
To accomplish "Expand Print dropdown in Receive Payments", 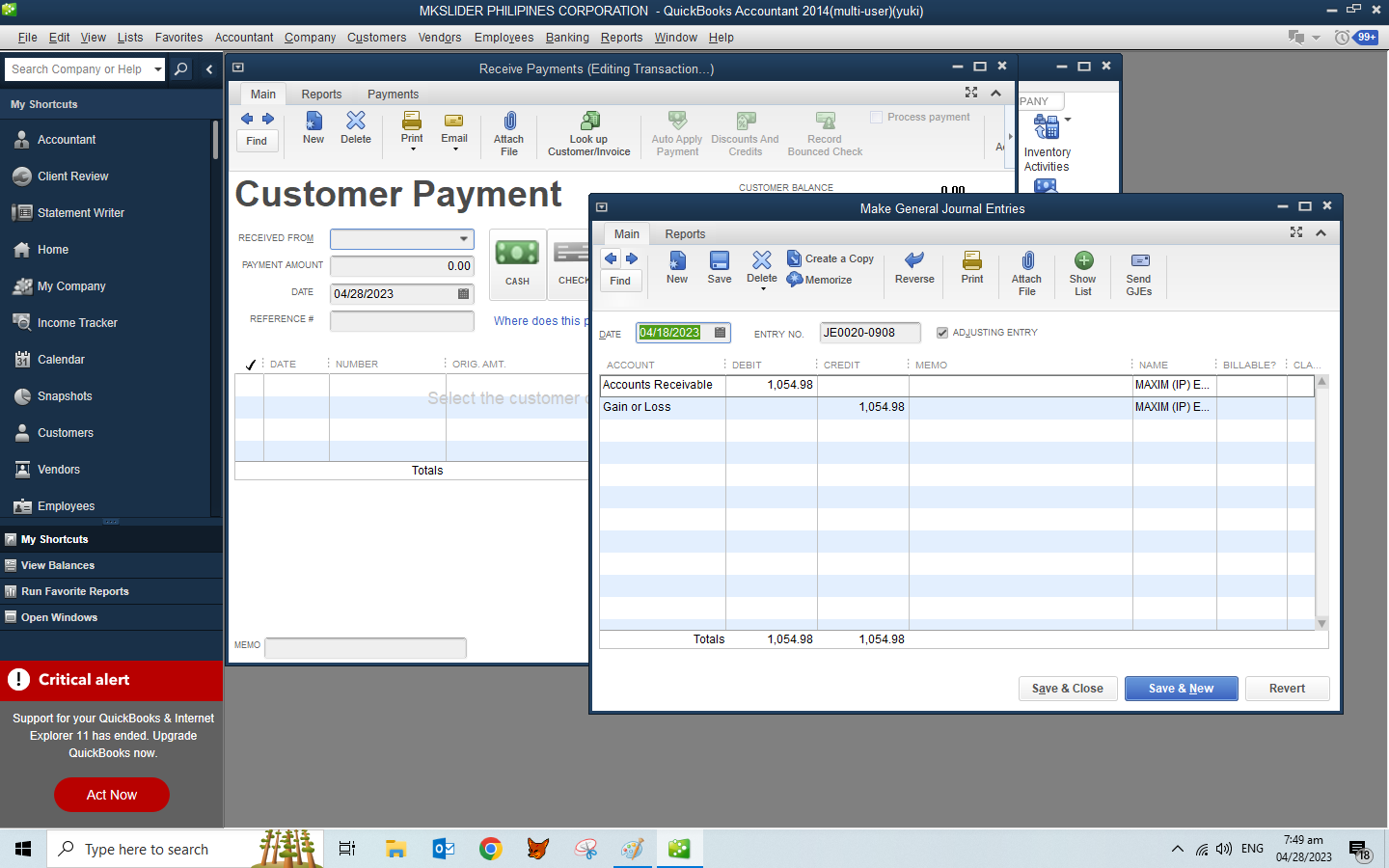I will coord(412,149).
